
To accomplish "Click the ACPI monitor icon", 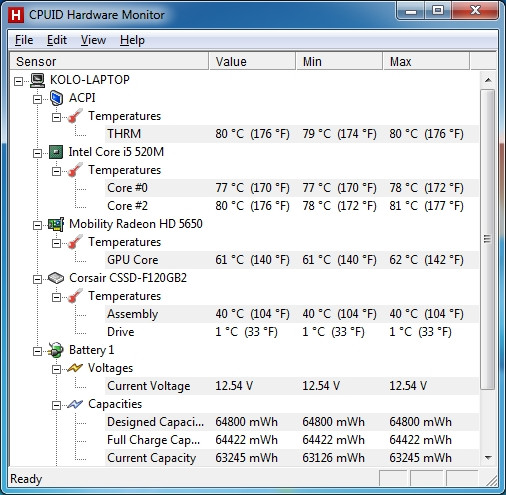I will click(x=56, y=98).
